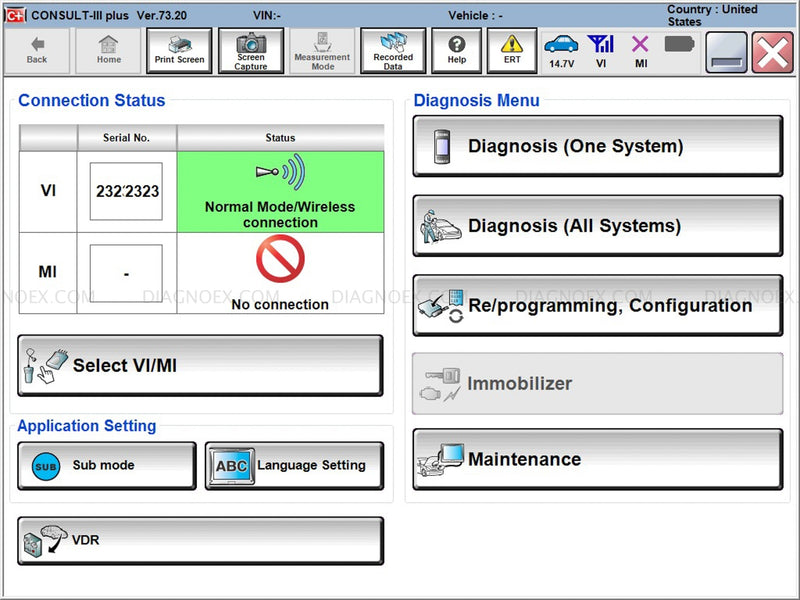The image size is (800, 600).
Task: Open Sub mode settings
Action: (x=105, y=464)
